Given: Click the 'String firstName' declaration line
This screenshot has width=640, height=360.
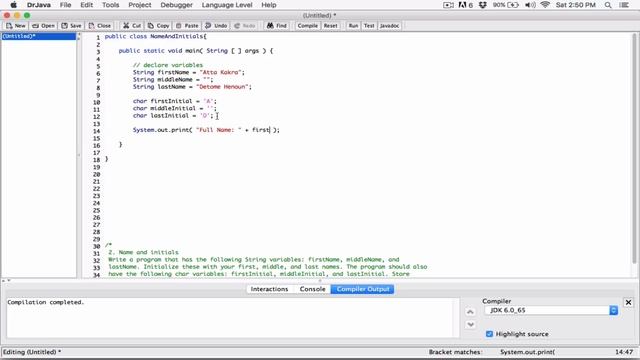Looking at the screenshot, I should click(x=189, y=72).
